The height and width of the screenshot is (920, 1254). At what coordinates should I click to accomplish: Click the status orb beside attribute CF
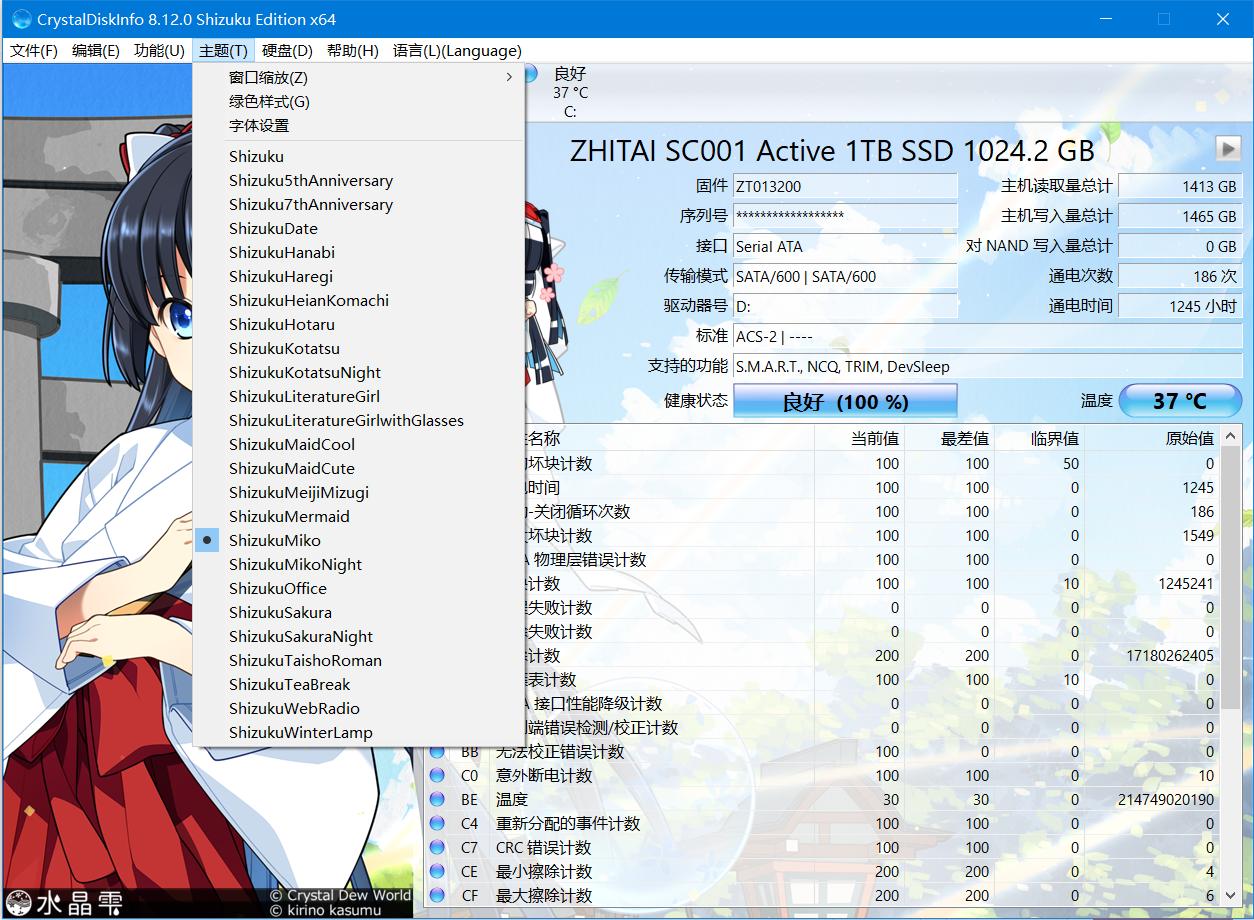[x=437, y=895]
